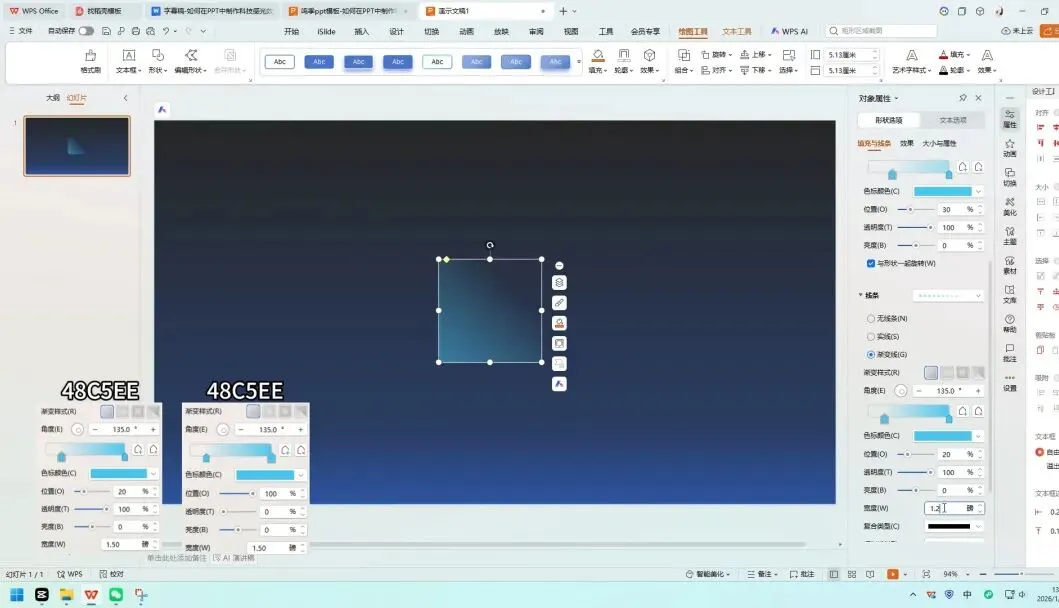Image resolution: width=1059 pixels, height=608 pixels.
Task: Expand the line color stop (色标颜色) dropdown
Action: 978,436
